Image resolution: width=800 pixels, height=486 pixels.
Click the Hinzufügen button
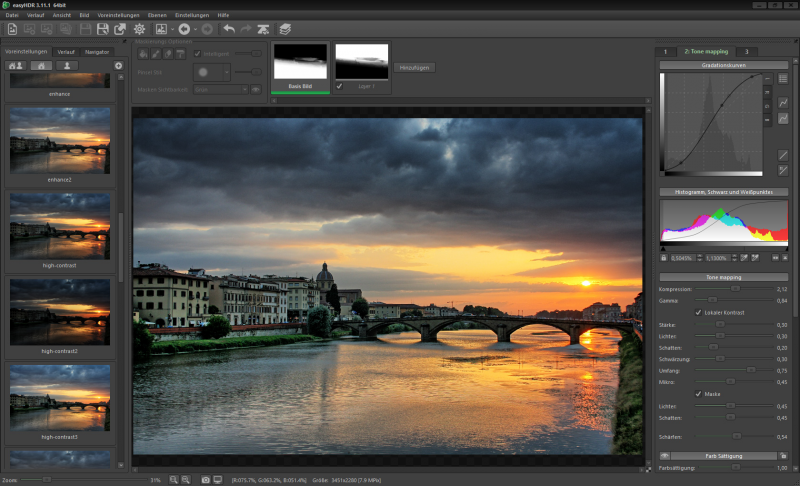[414, 68]
